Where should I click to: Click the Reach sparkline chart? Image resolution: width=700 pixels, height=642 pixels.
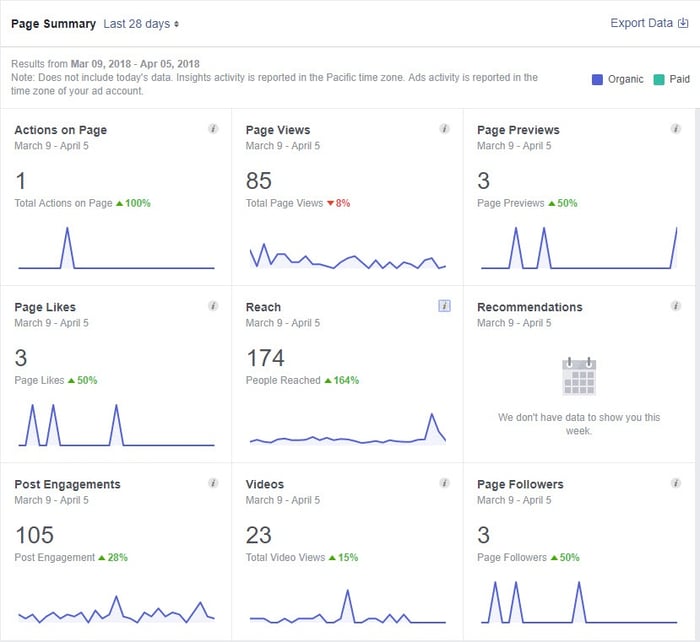[348, 430]
